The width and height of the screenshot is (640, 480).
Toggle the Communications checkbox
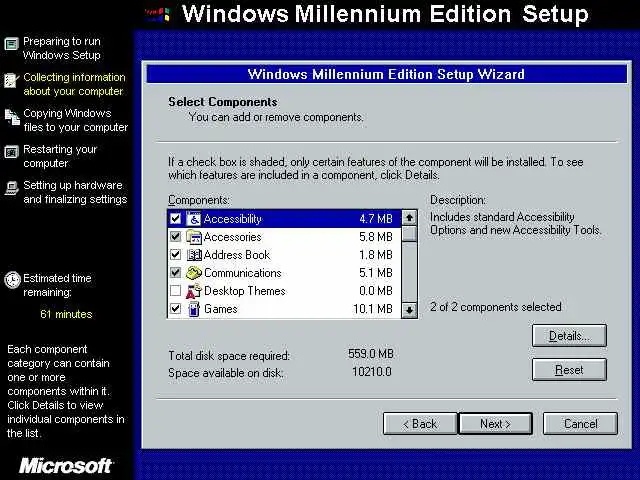coord(176,273)
